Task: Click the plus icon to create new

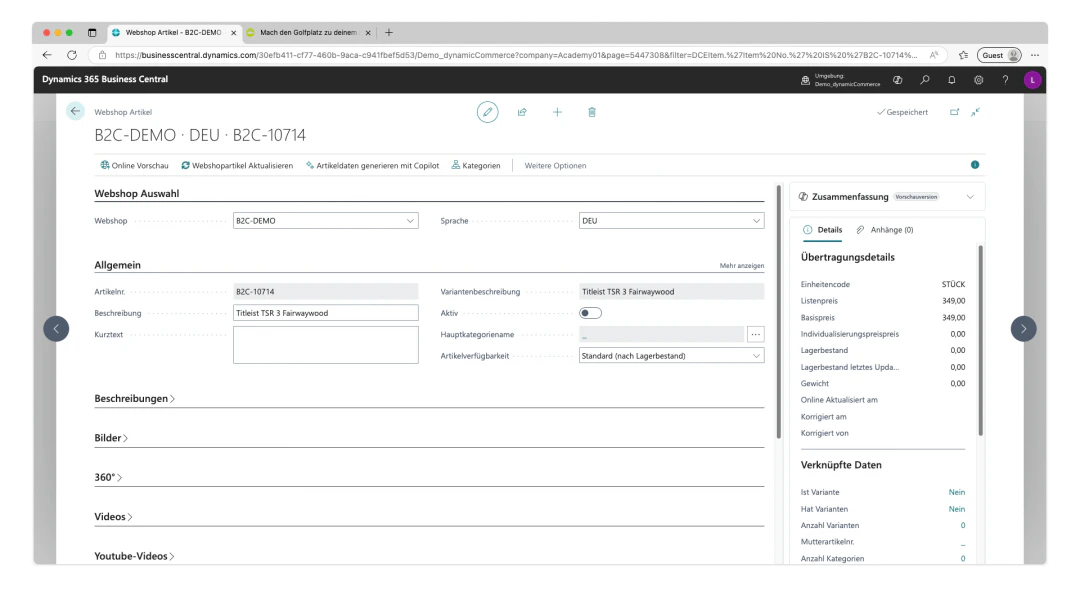Action: [557, 112]
